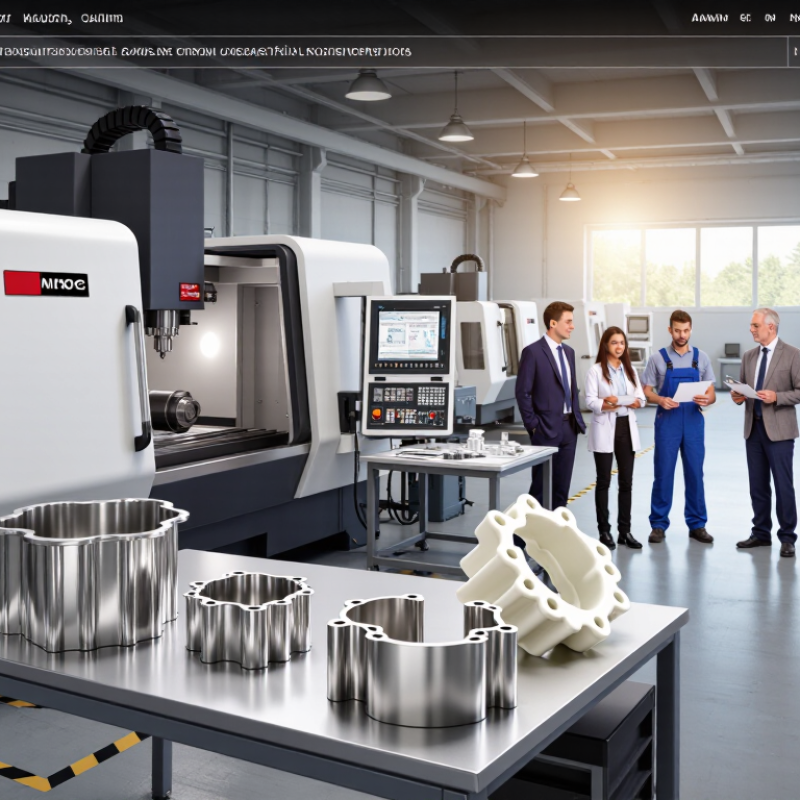
Task: Open the longest word link at top-right header
Action: [709, 18]
